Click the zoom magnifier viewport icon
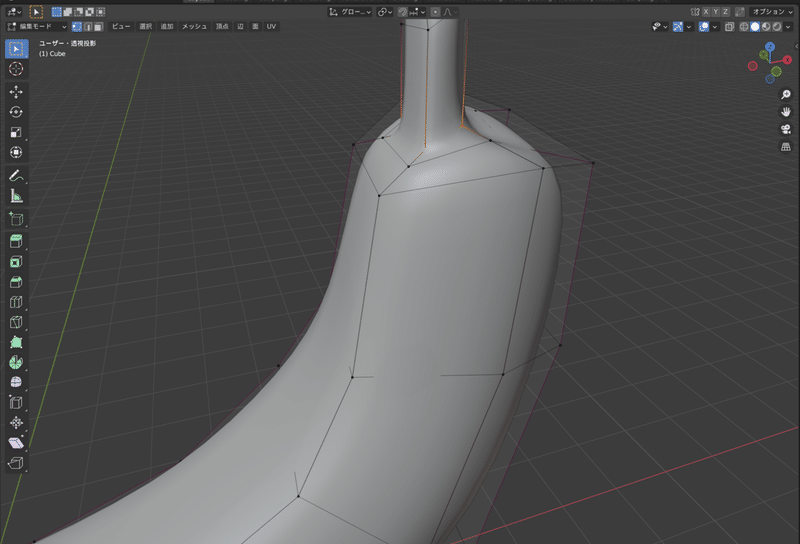The height and width of the screenshot is (544, 800). 785,93
